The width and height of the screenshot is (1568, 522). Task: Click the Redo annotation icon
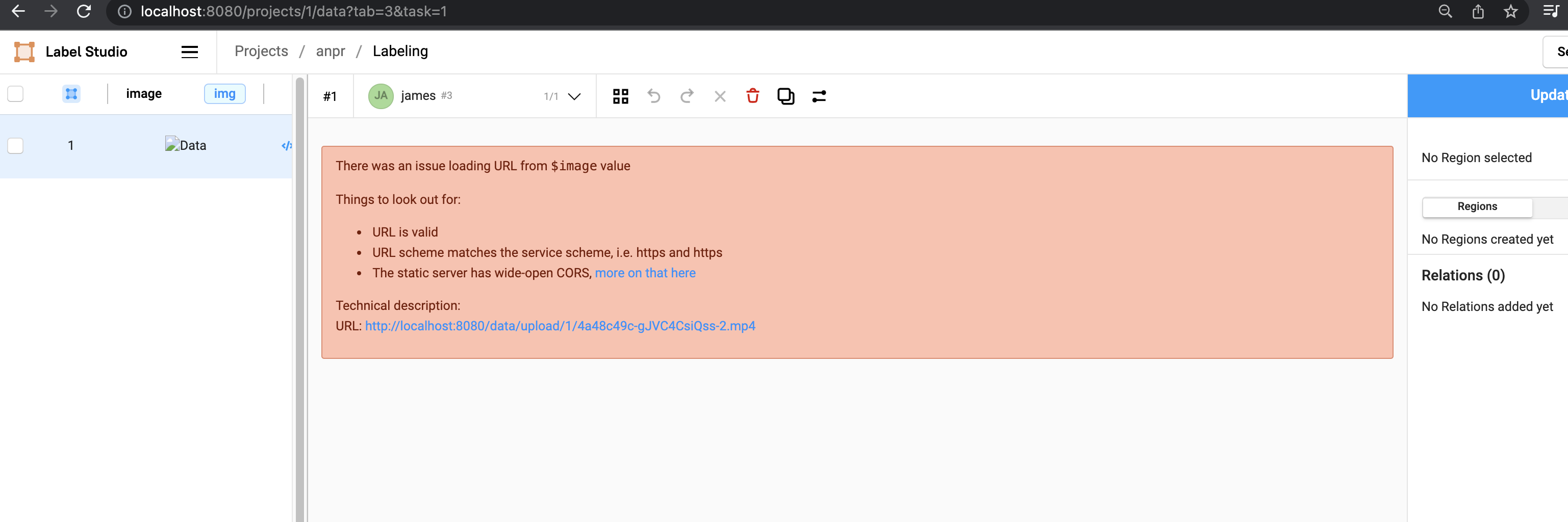pyautogui.click(x=687, y=96)
